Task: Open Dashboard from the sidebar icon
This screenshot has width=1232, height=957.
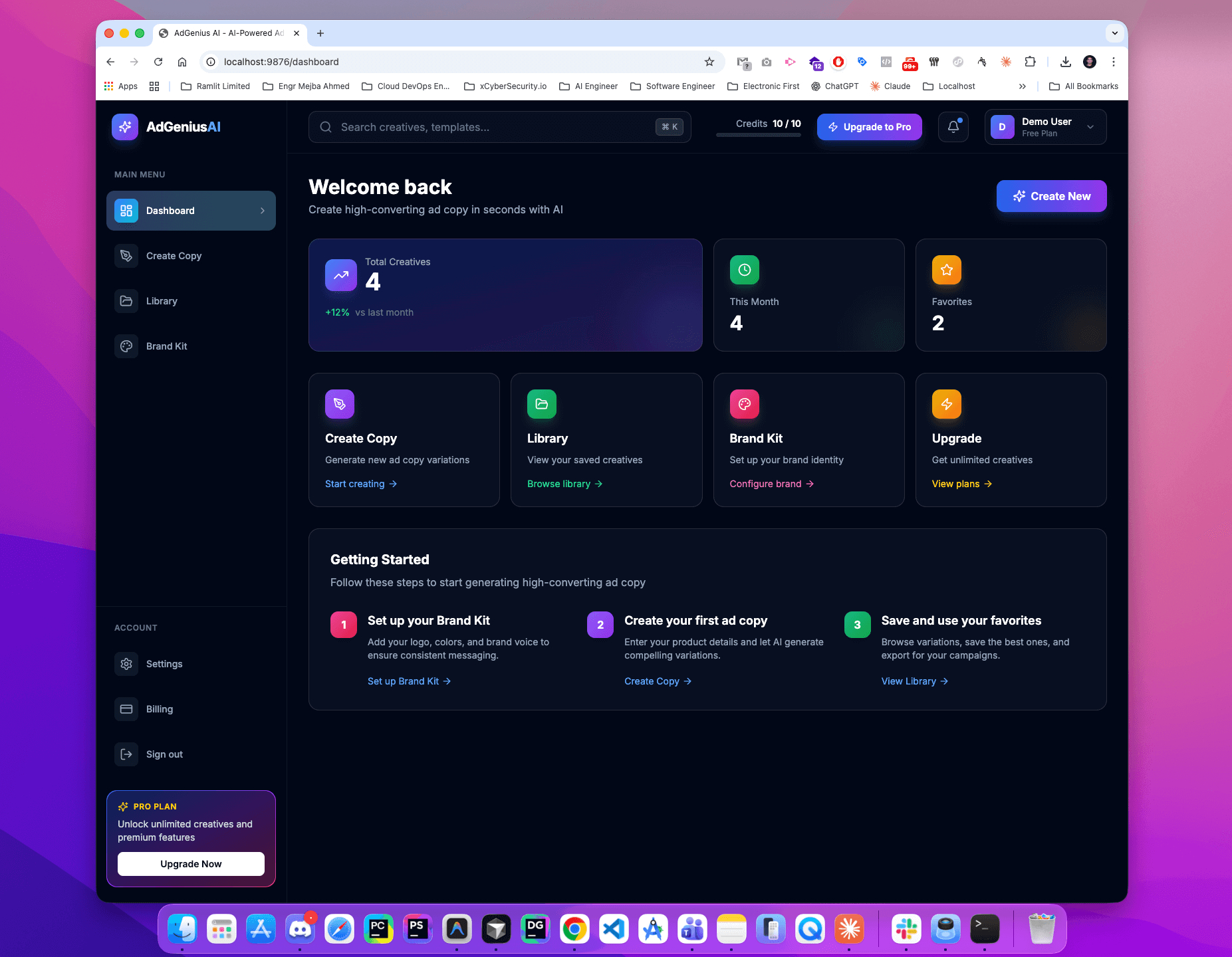Action: (x=126, y=210)
